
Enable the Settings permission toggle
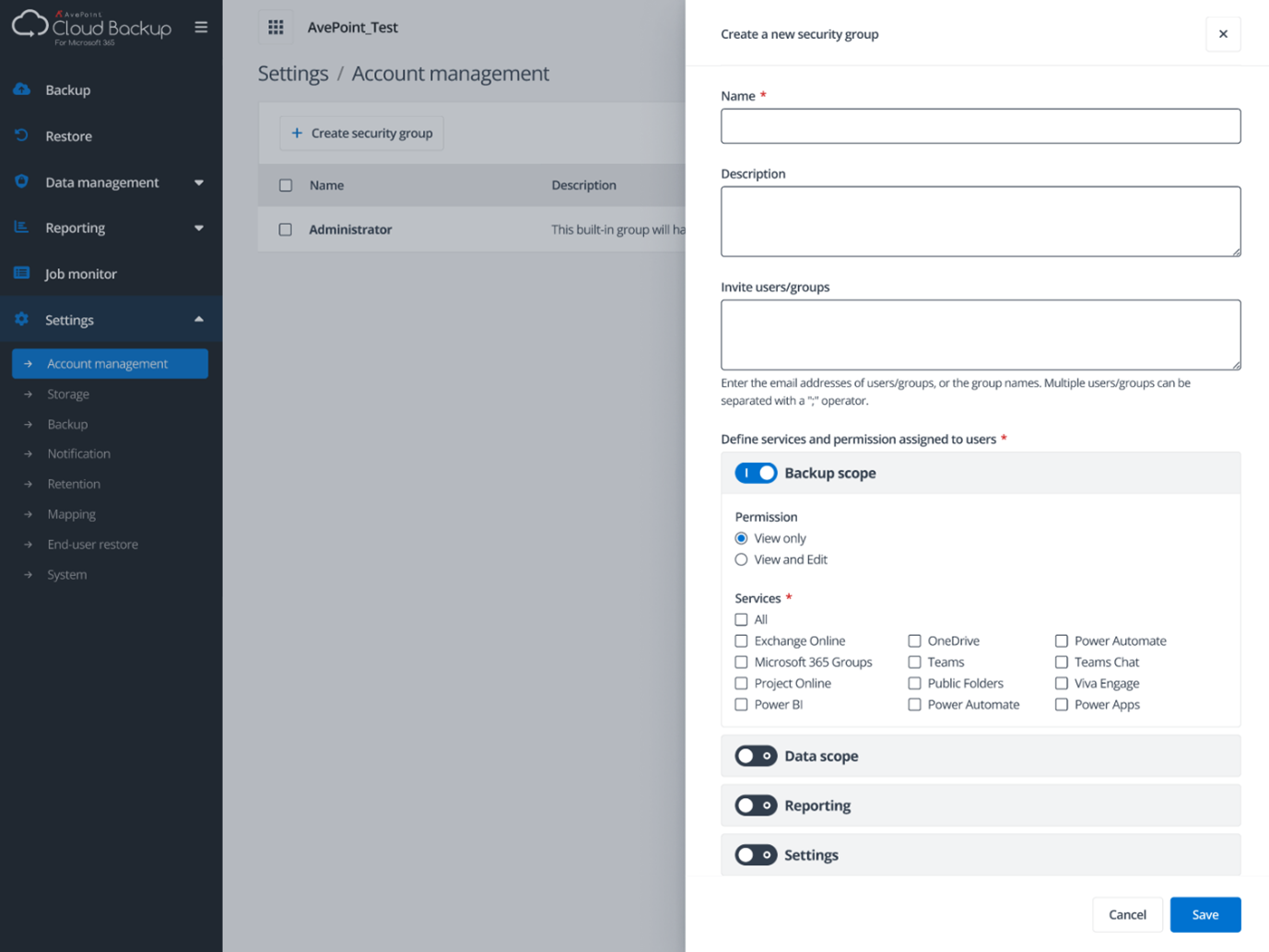(x=756, y=855)
